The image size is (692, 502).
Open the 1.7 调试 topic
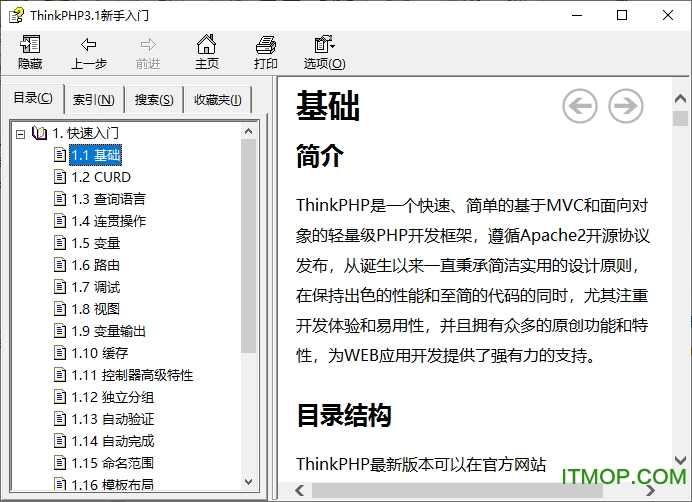(96, 287)
